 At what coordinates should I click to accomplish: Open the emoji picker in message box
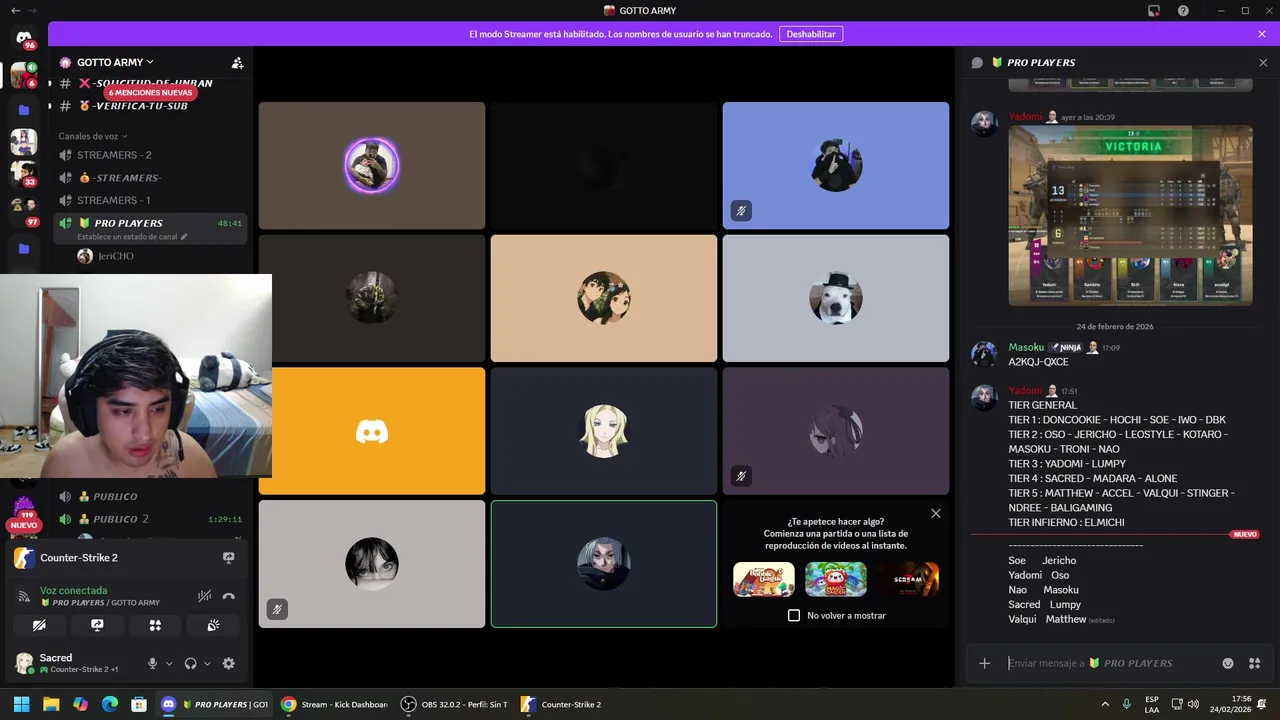click(1228, 663)
